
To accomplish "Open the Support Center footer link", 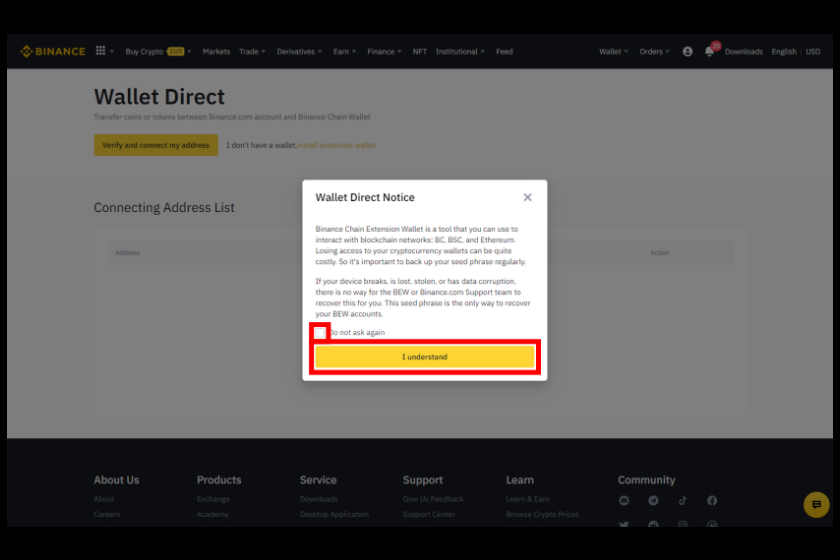I will click(x=429, y=514).
